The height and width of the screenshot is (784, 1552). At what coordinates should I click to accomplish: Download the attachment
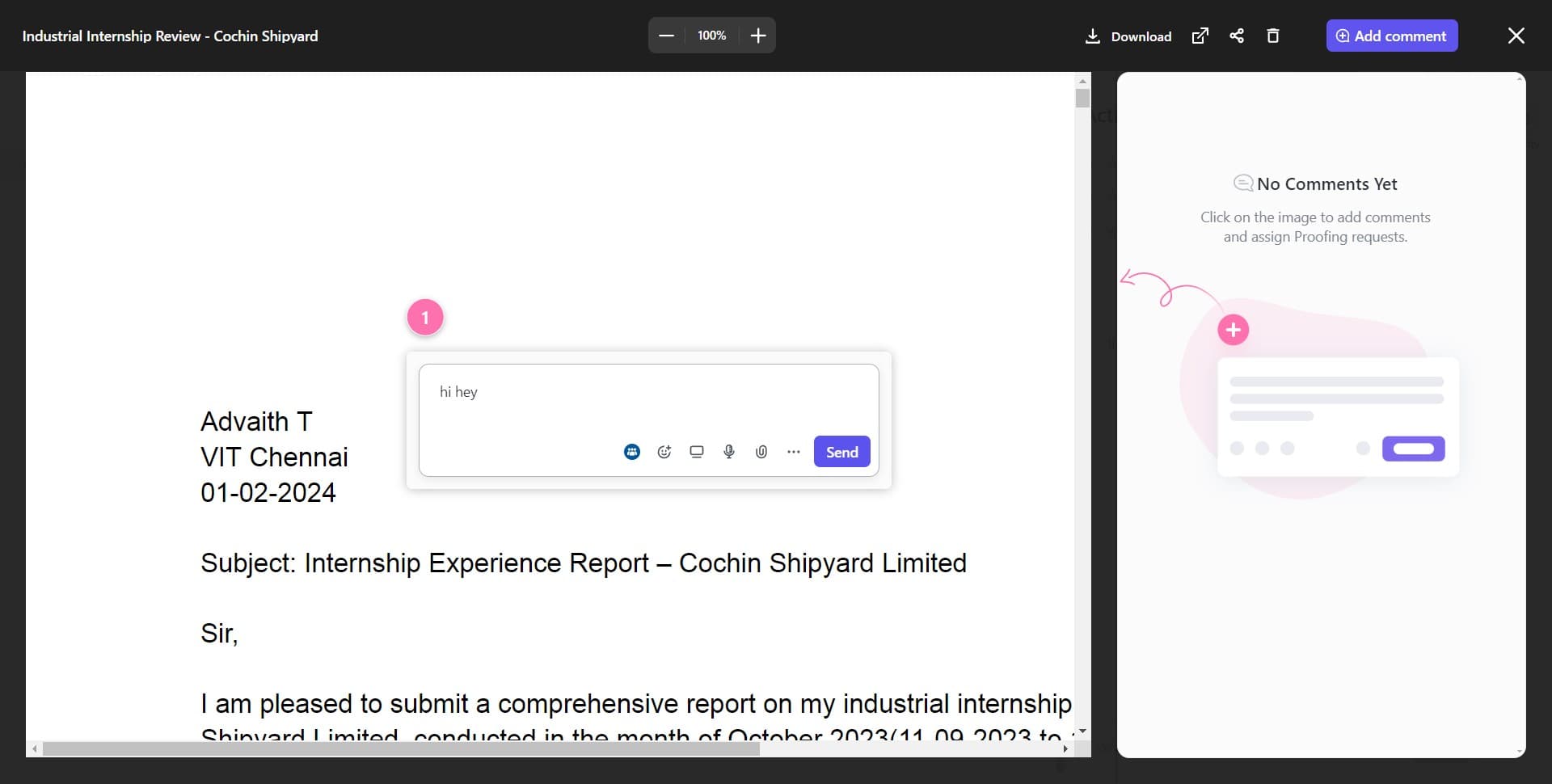coord(1128,36)
